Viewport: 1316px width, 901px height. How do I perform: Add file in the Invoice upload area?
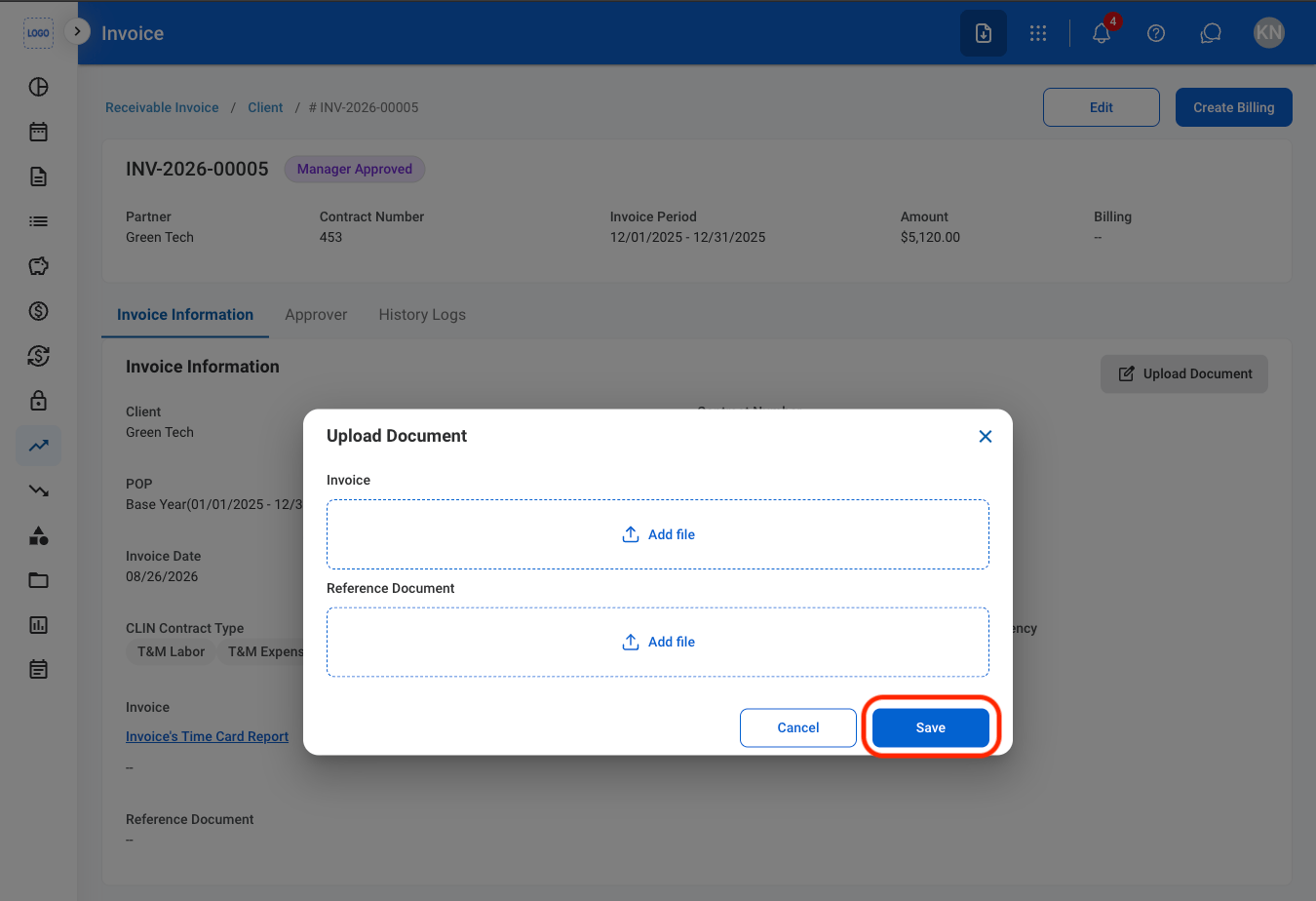(658, 534)
